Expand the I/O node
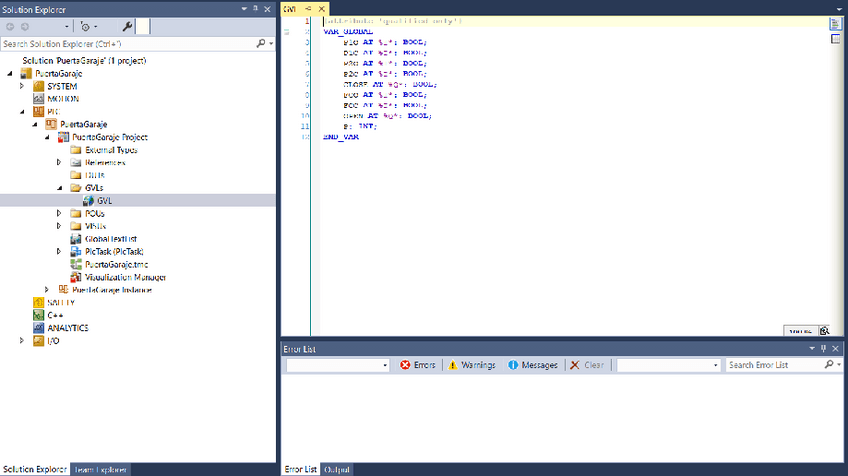 point(23,340)
